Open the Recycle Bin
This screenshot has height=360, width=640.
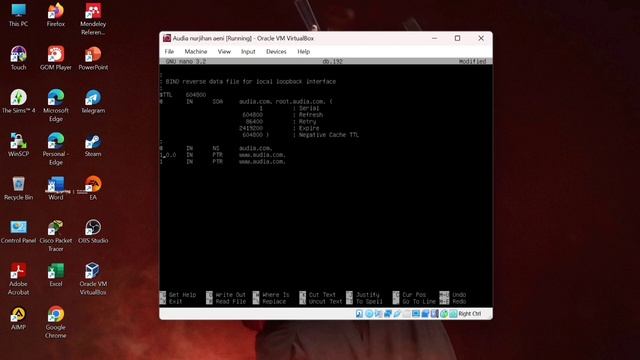(x=18, y=189)
